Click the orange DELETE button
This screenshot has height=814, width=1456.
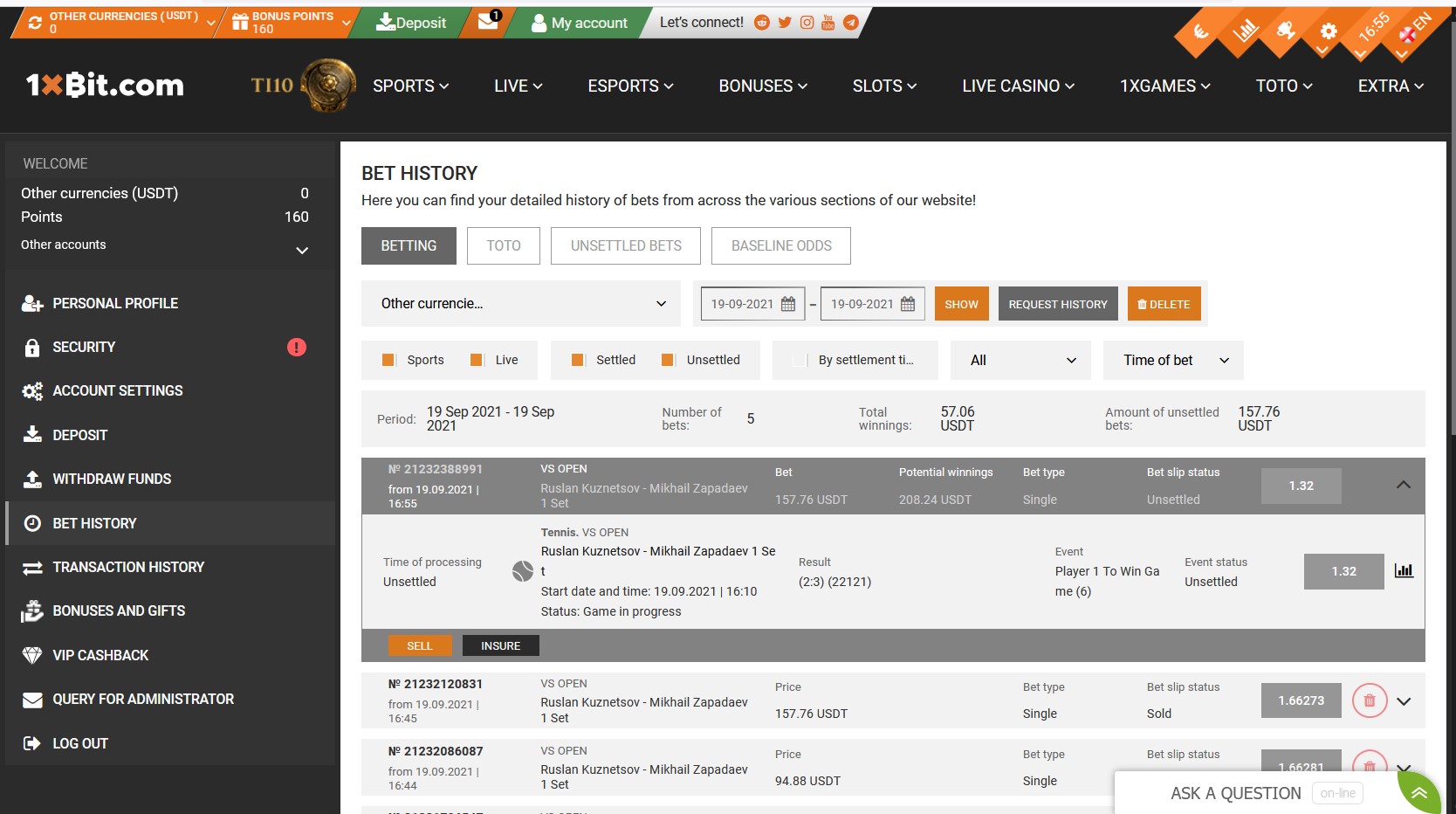coord(1164,304)
